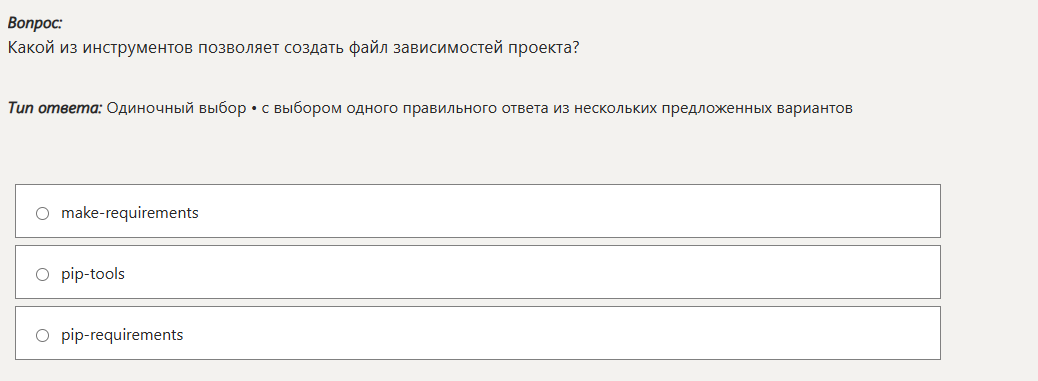Select the make-requirements radio button
The width and height of the screenshot is (1038, 381).
coord(42,214)
